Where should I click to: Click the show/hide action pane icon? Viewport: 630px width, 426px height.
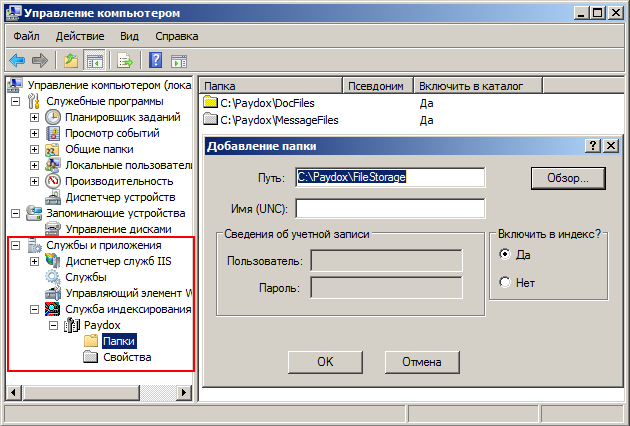pos(179,60)
